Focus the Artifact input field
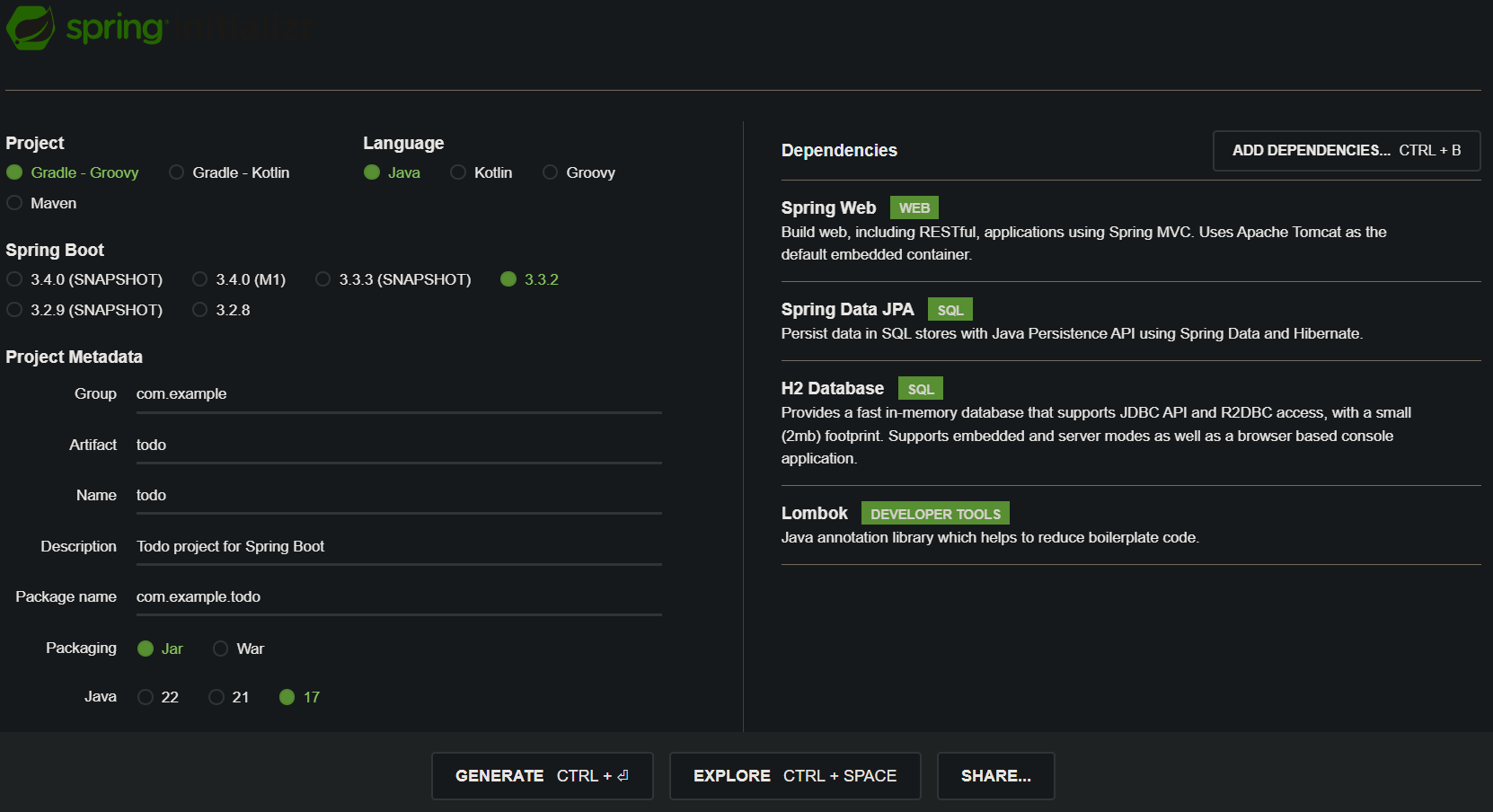The image size is (1493, 812). click(399, 446)
